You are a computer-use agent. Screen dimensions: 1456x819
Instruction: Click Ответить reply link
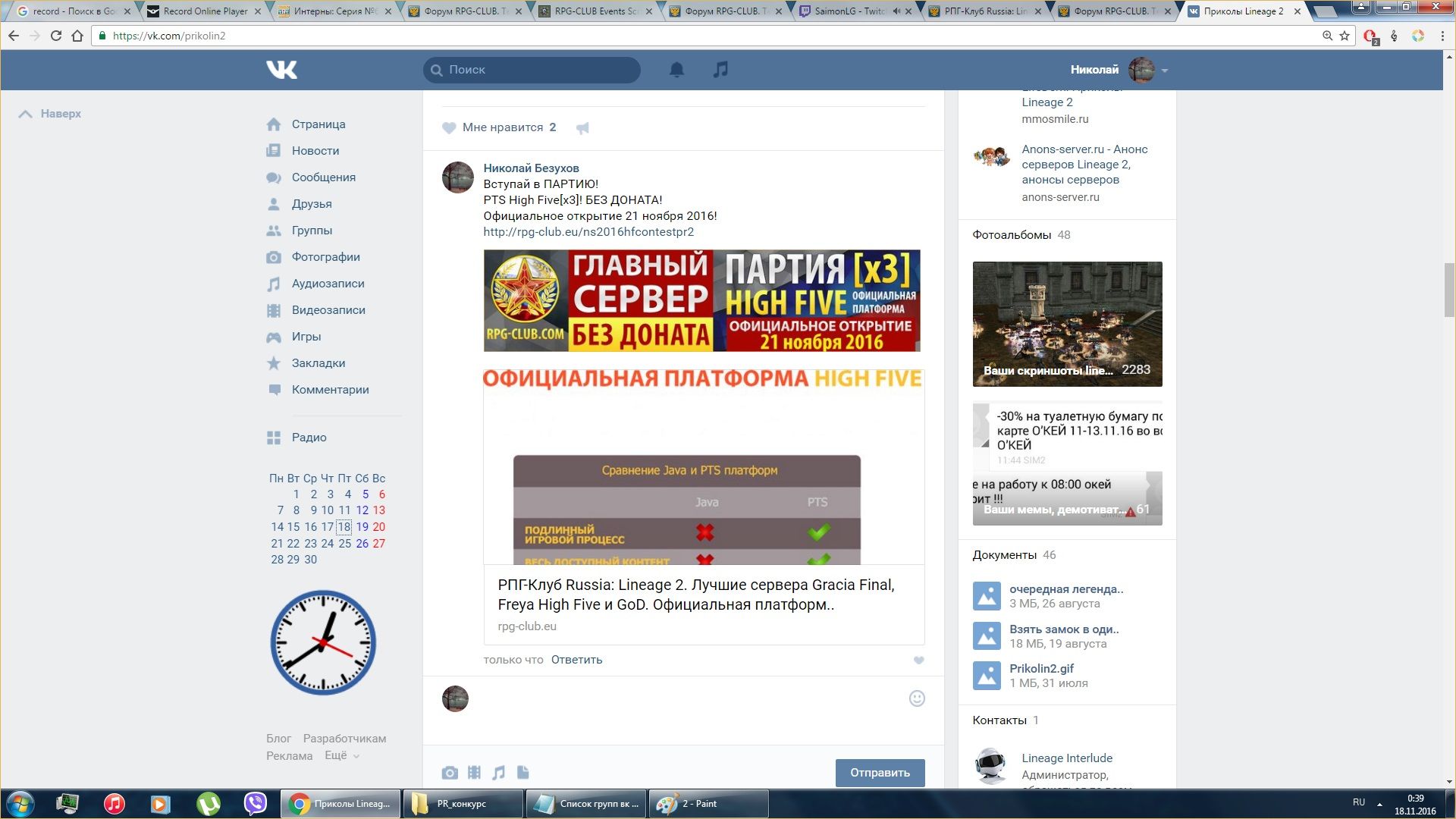point(576,660)
